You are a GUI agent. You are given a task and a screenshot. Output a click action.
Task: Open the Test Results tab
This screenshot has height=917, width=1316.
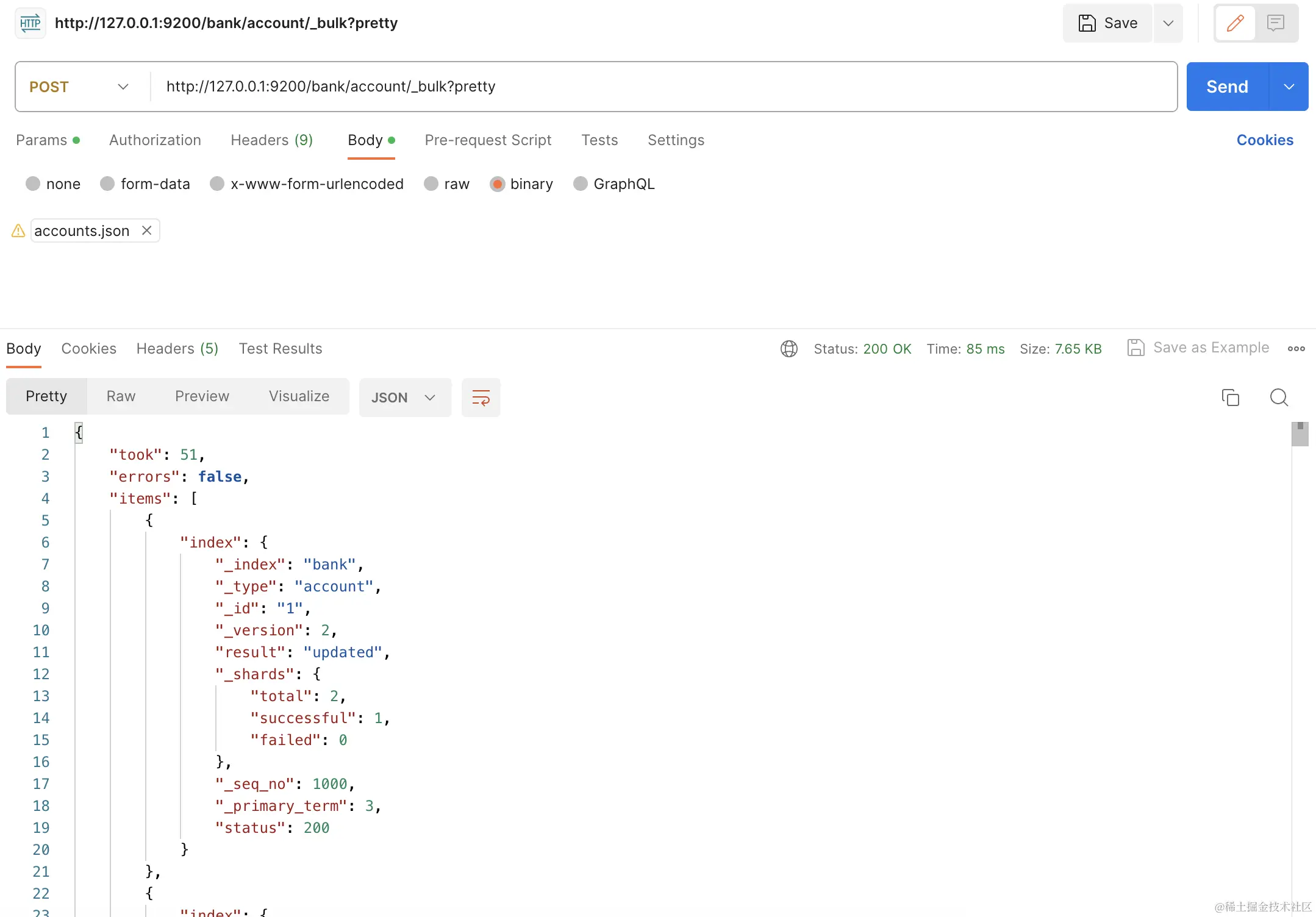[280, 349]
